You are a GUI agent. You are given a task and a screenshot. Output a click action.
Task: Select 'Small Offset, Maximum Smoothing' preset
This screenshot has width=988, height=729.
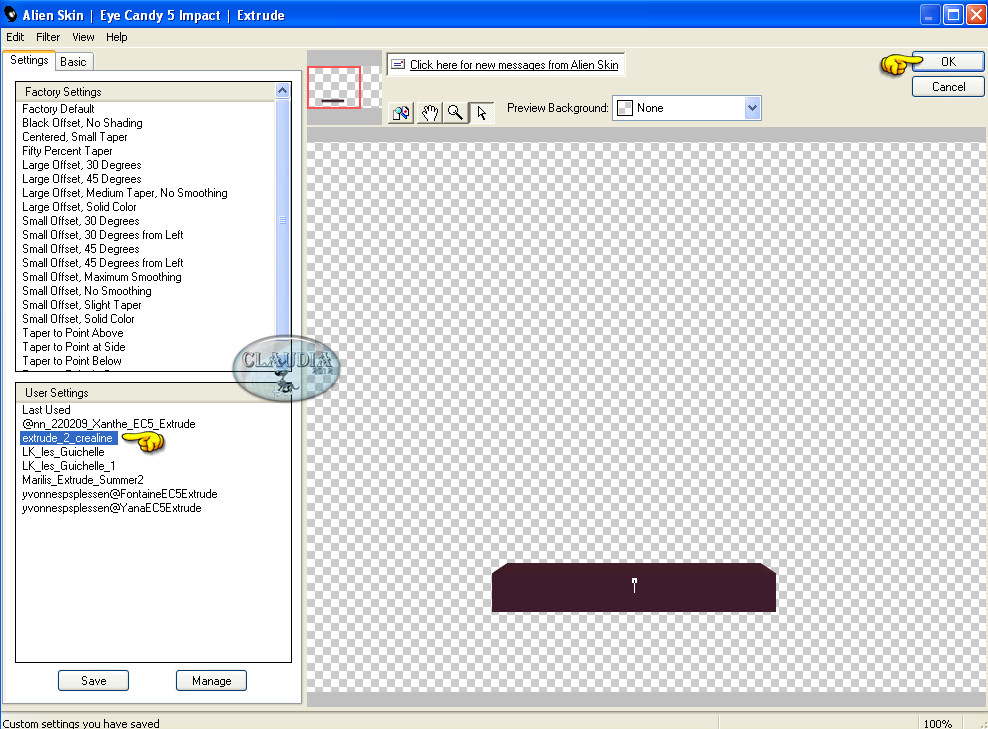pos(102,277)
